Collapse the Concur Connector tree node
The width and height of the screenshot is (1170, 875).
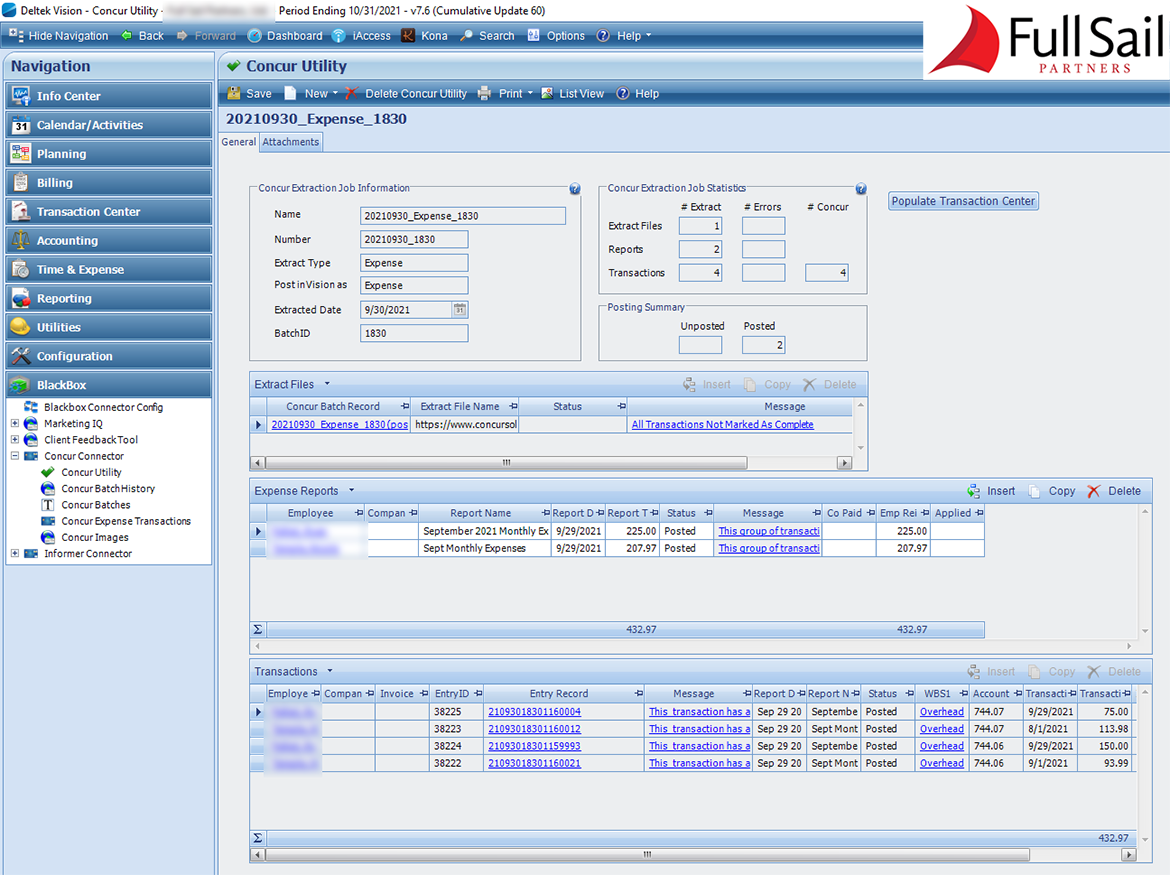click(x=15, y=456)
